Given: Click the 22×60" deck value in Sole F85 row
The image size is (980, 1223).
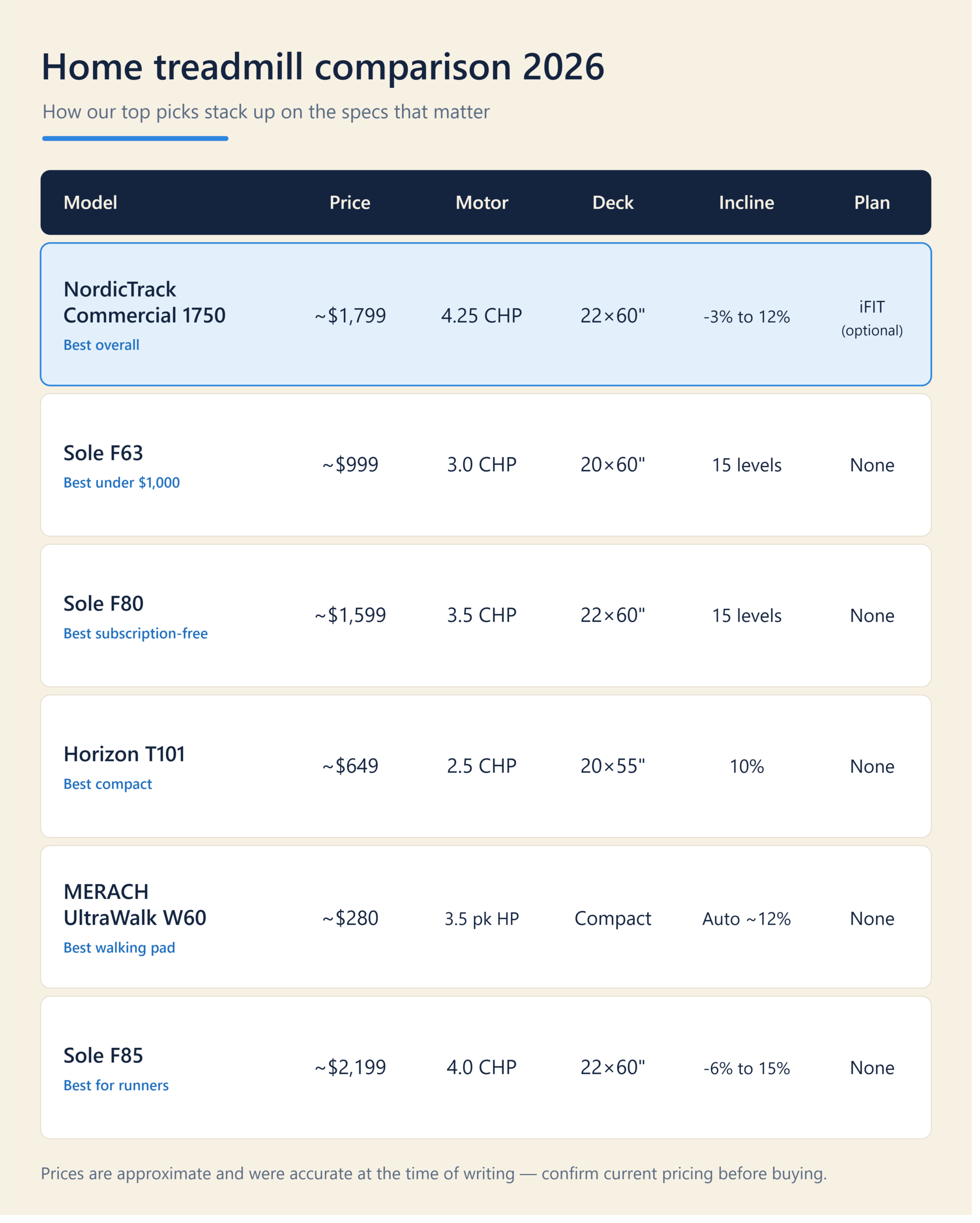Looking at the screenshot, I should tap(618, 1076).
